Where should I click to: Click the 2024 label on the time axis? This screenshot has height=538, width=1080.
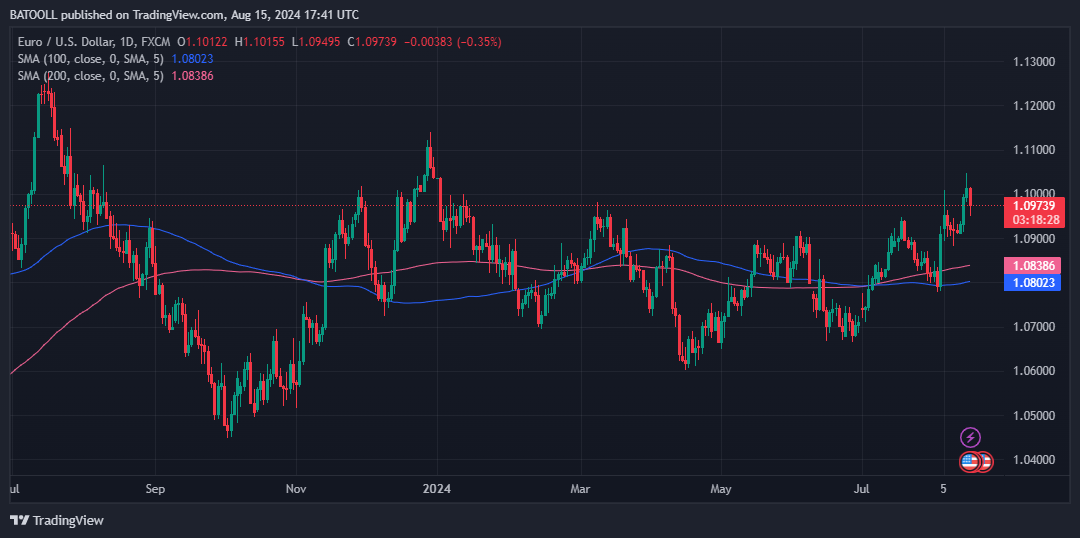coord(436,489)
